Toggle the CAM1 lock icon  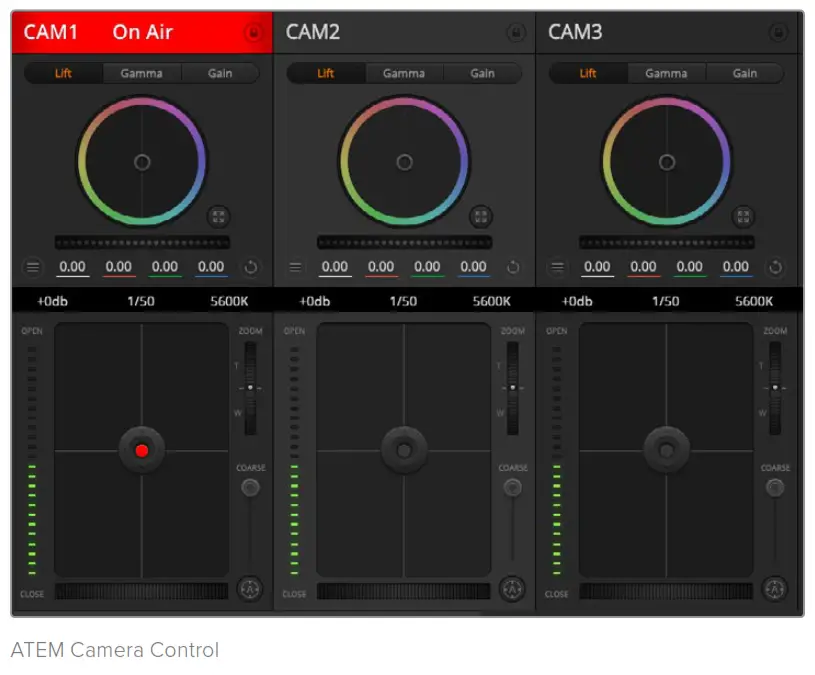point(253,33)
